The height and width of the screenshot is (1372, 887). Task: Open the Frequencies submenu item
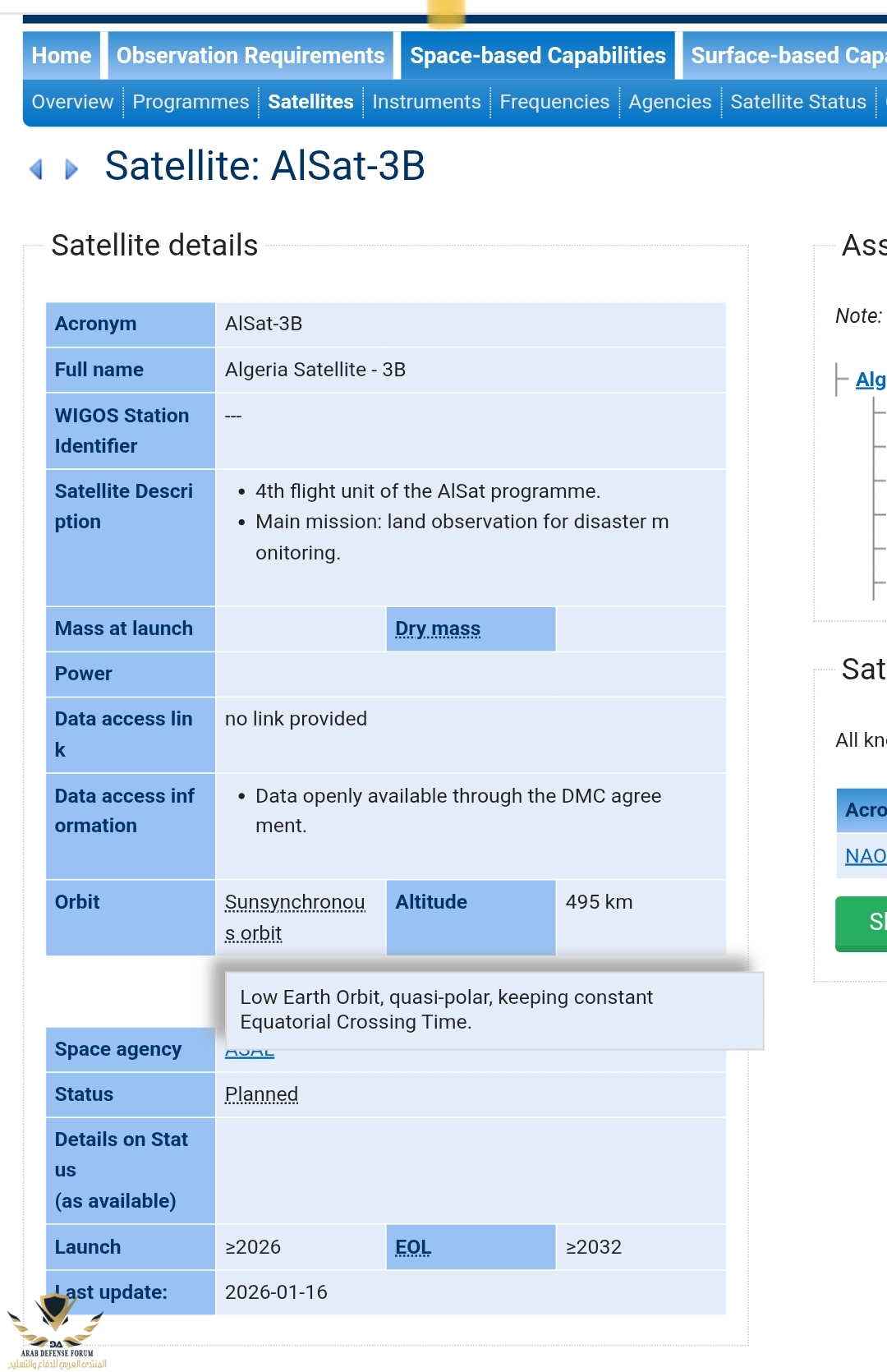pos(554,102)
